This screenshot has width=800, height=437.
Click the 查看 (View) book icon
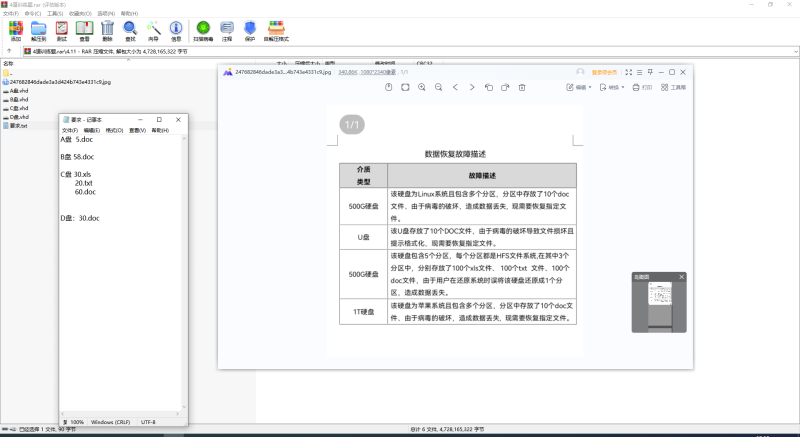(84, 31)
